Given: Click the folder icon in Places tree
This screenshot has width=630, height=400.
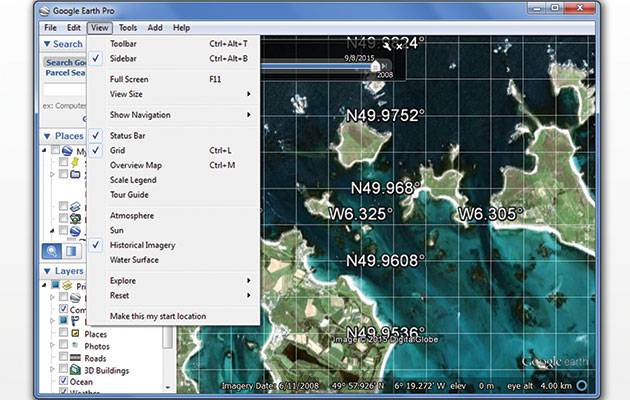Looking at the screenshot, I should 75,174.
